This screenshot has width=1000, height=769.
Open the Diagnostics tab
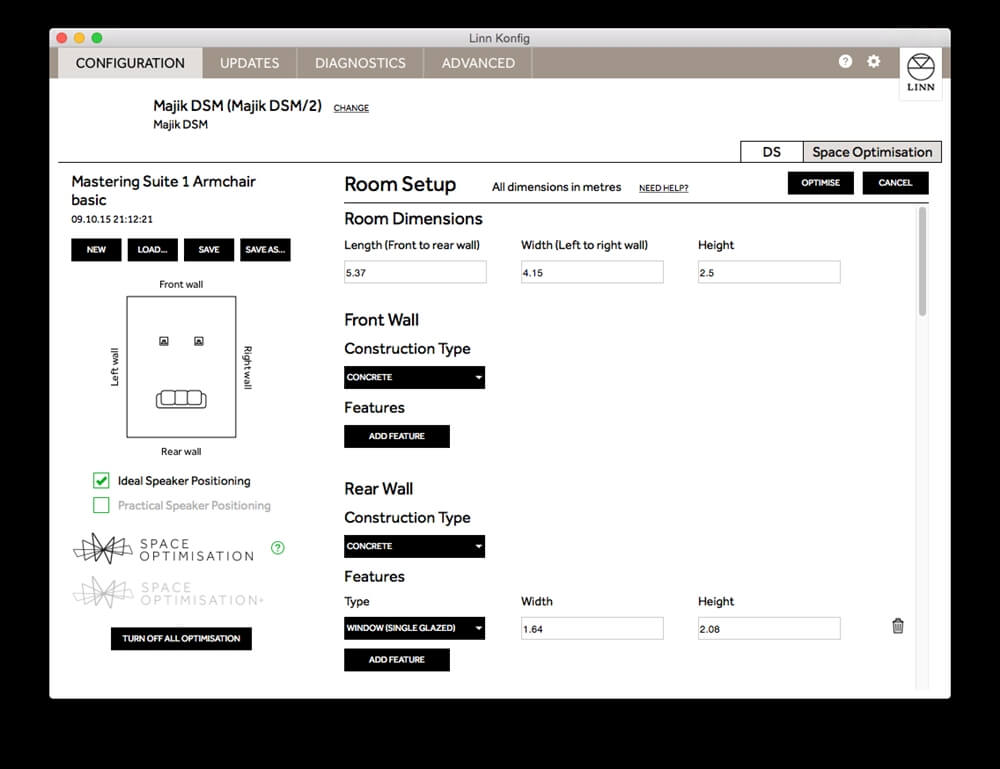(x=360, y=63)
